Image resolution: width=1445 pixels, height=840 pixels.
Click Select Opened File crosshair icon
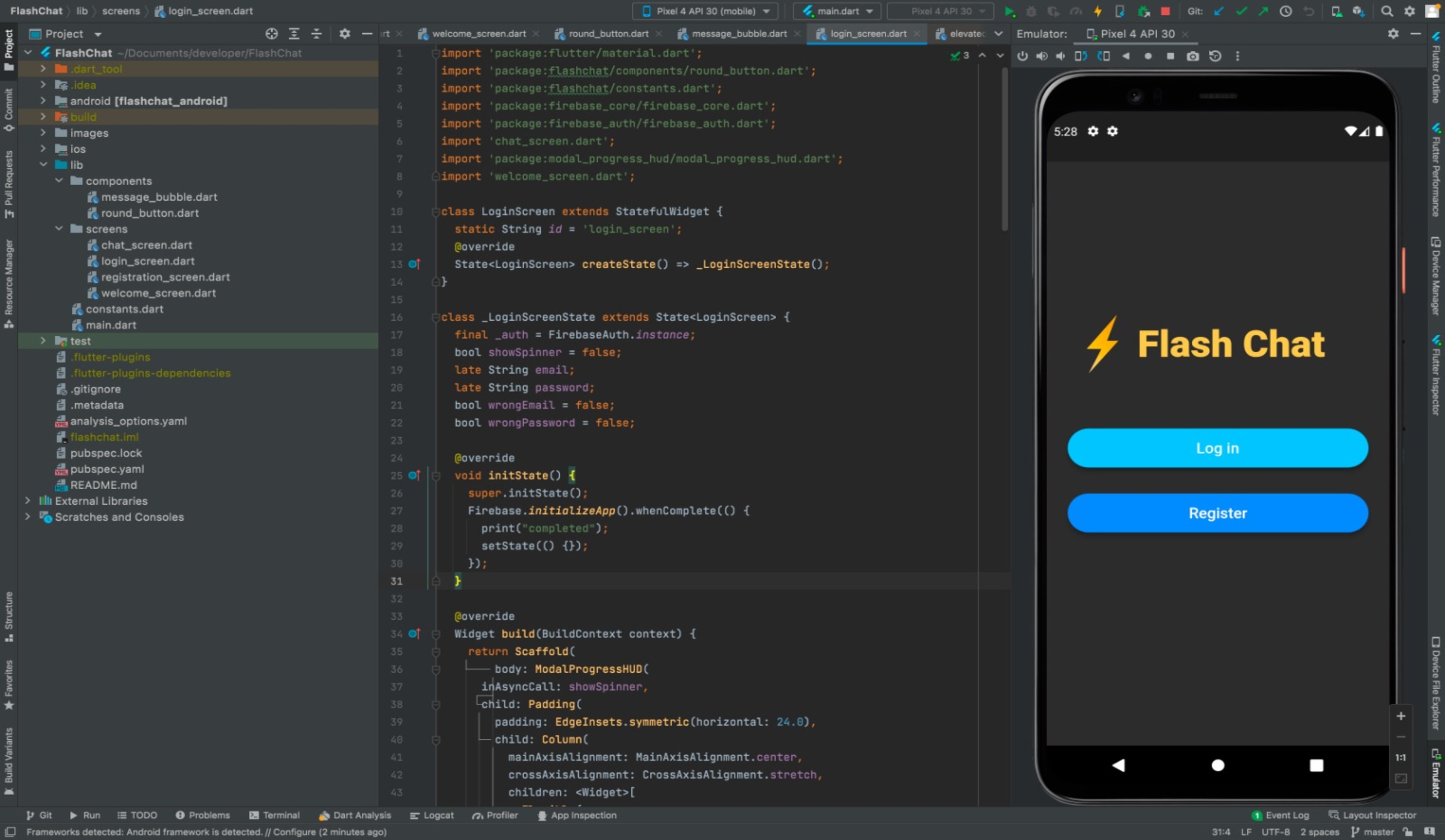click(x=271, y=34)
